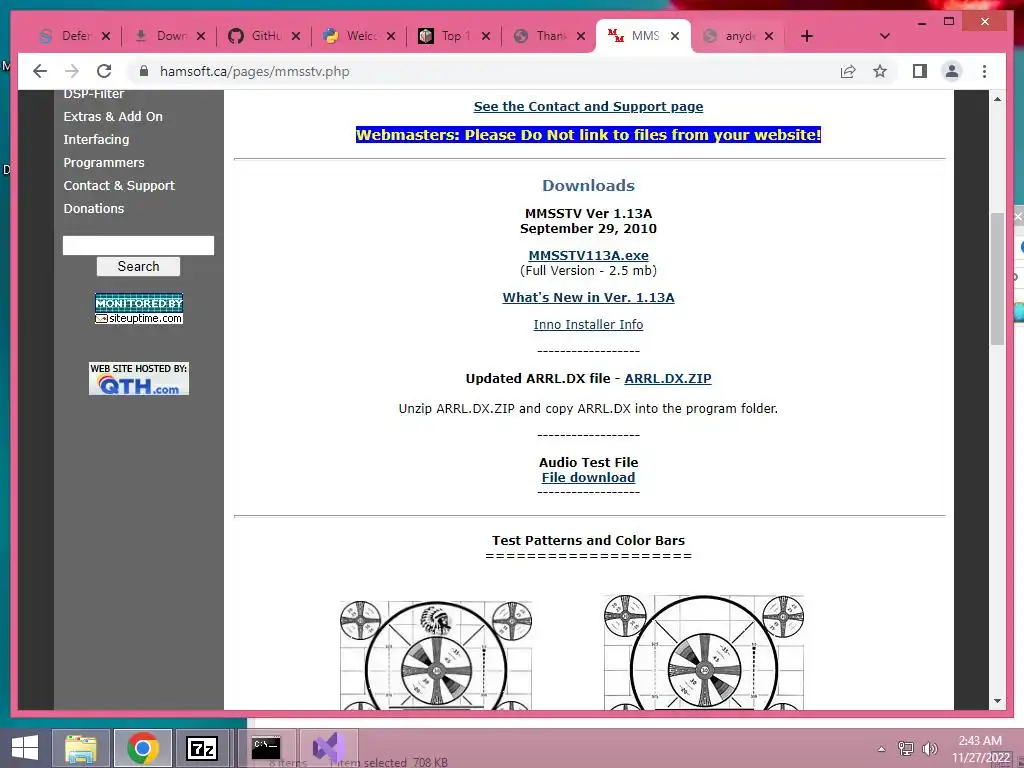Open network status tray icon
This screenshot has height=768, width=1024.
point(906,749)
